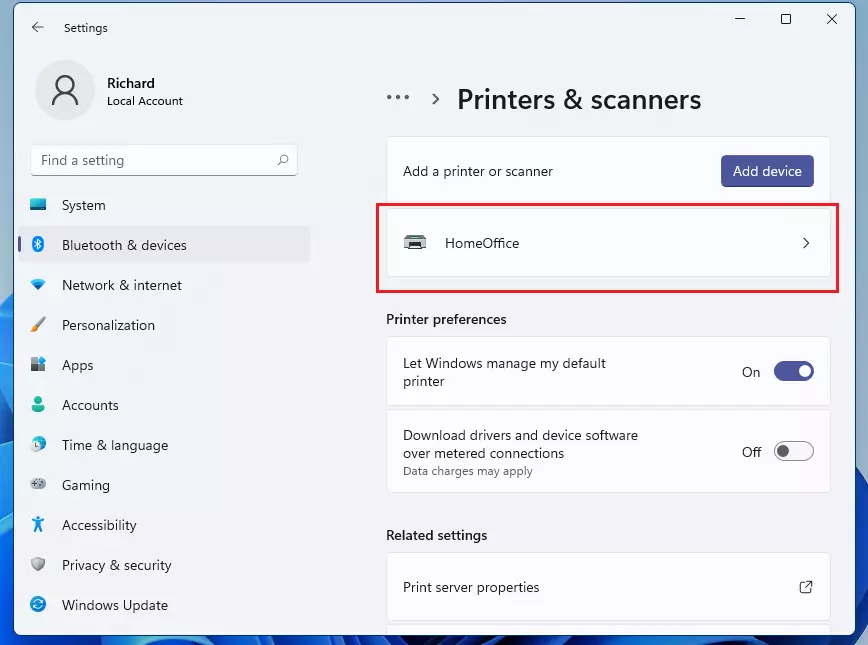Click the Related settings heading
Image resolution: width=868 pixels, height=645 pixels.
point(437,535)
